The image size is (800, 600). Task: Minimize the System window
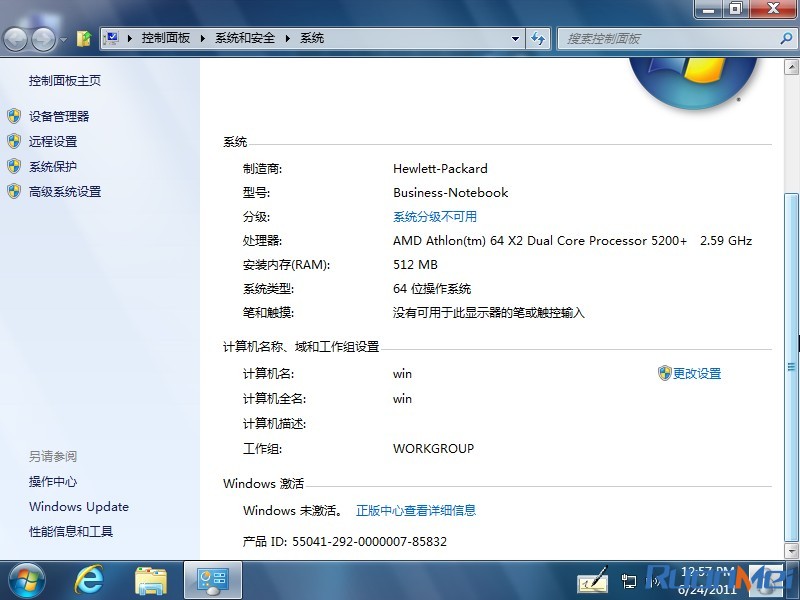708,8
